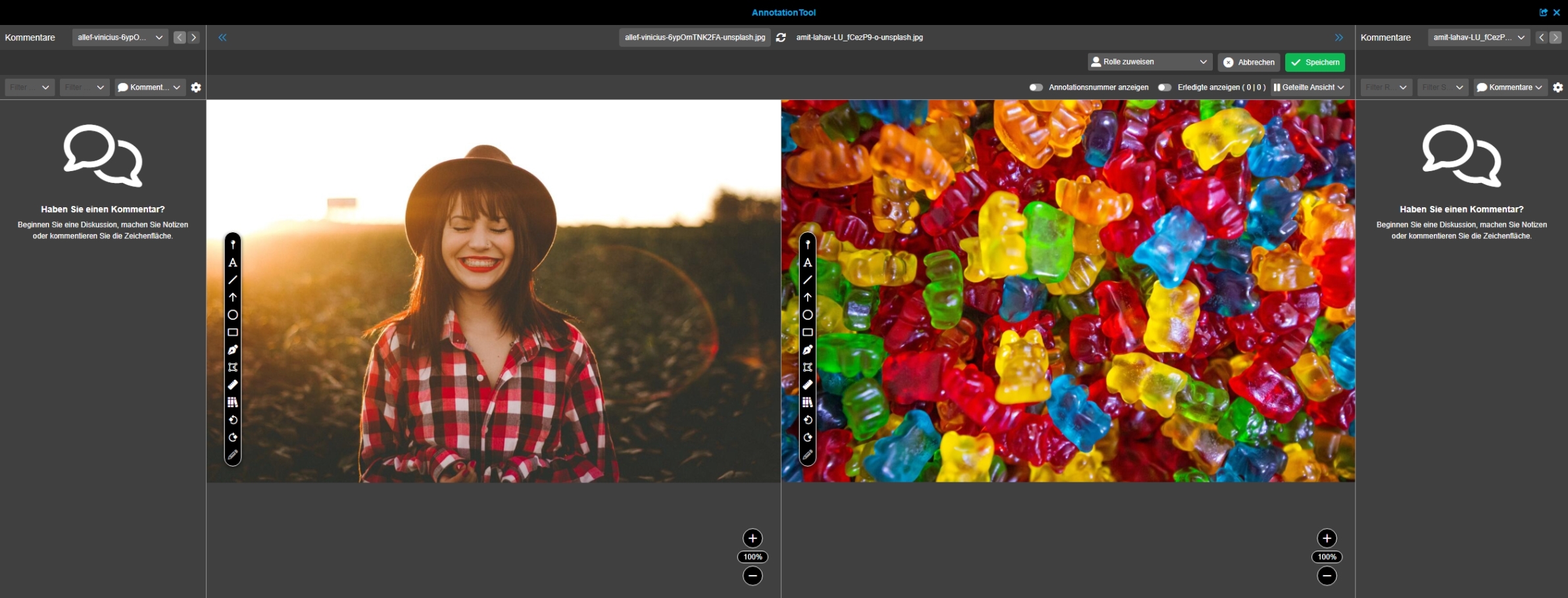Viewport: 1568px width, 598px height.
Task: Click the swap images icon between the file names
Action: point(781,37)
